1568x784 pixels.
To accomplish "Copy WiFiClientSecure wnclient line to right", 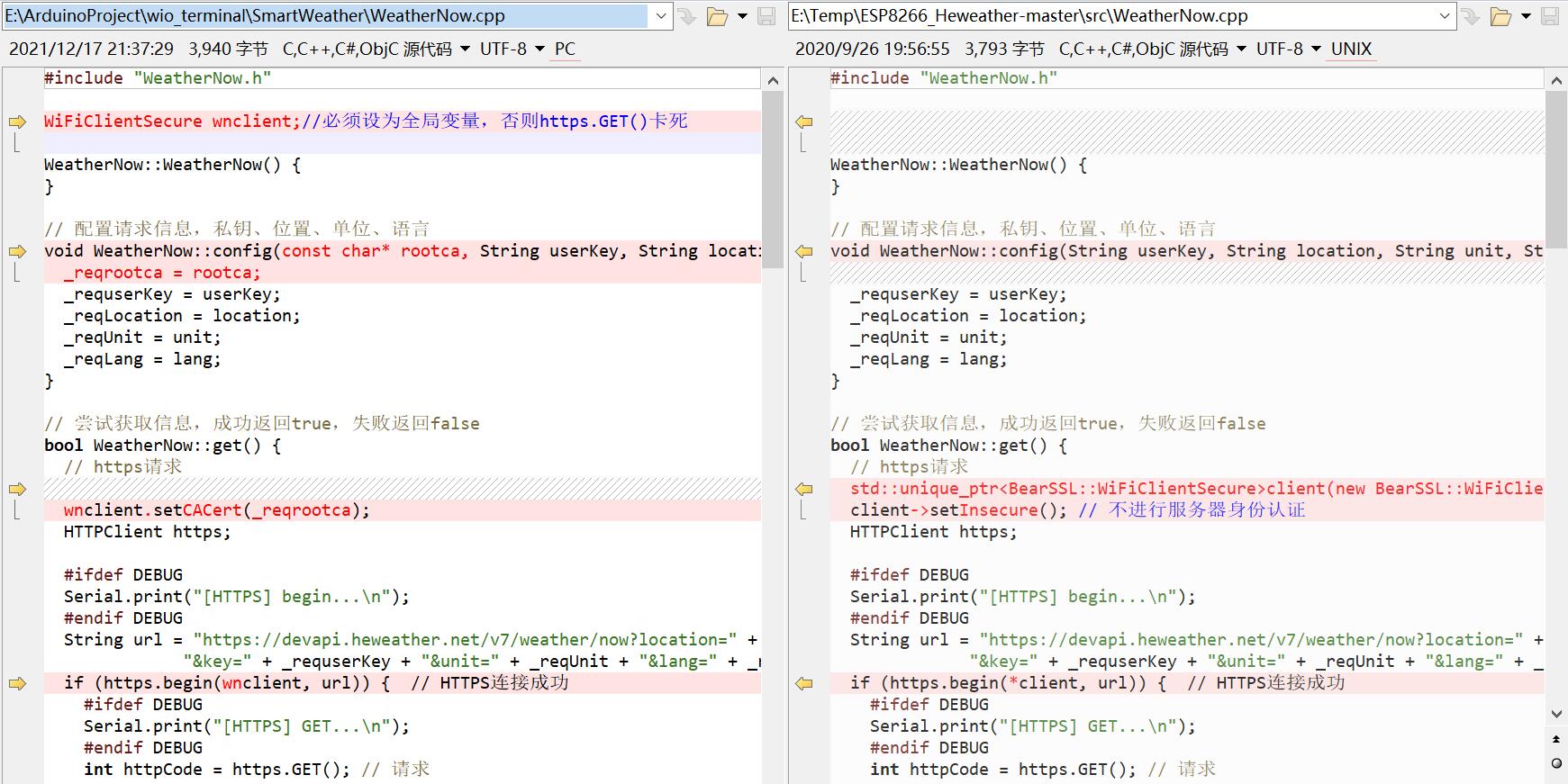I will (x=17, y=122).
